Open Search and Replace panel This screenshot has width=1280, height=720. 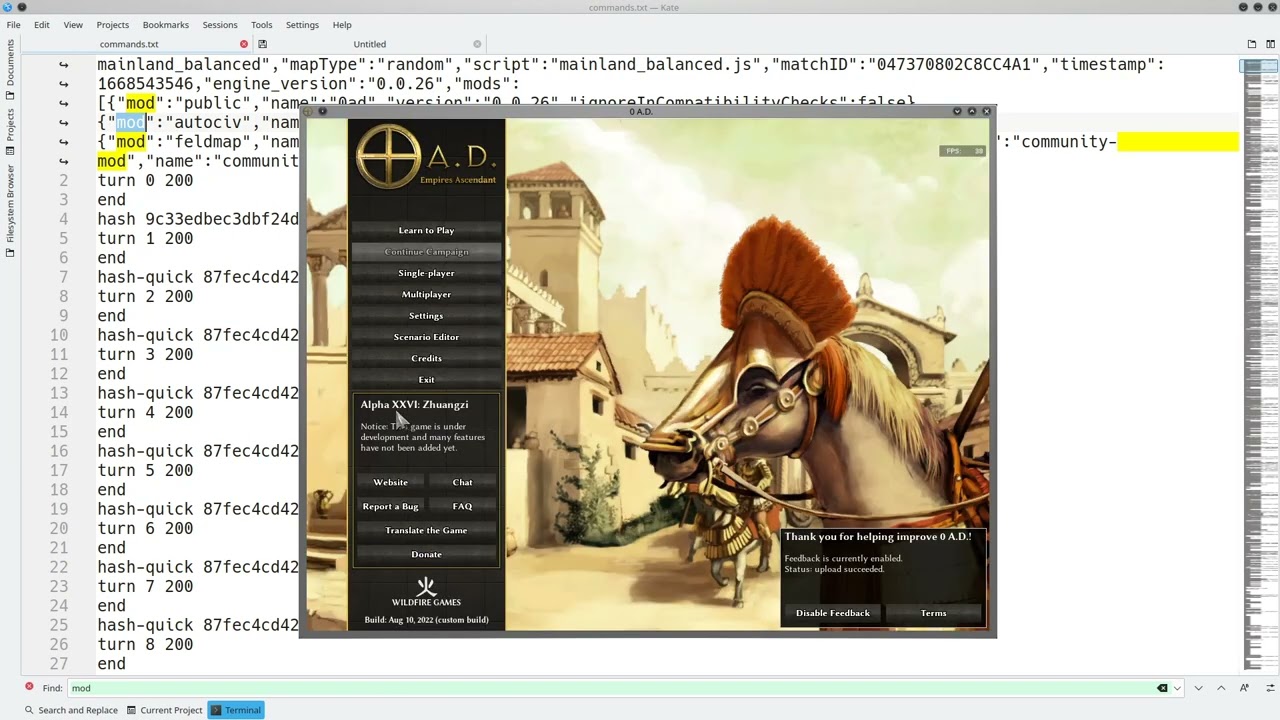point(70,710)
